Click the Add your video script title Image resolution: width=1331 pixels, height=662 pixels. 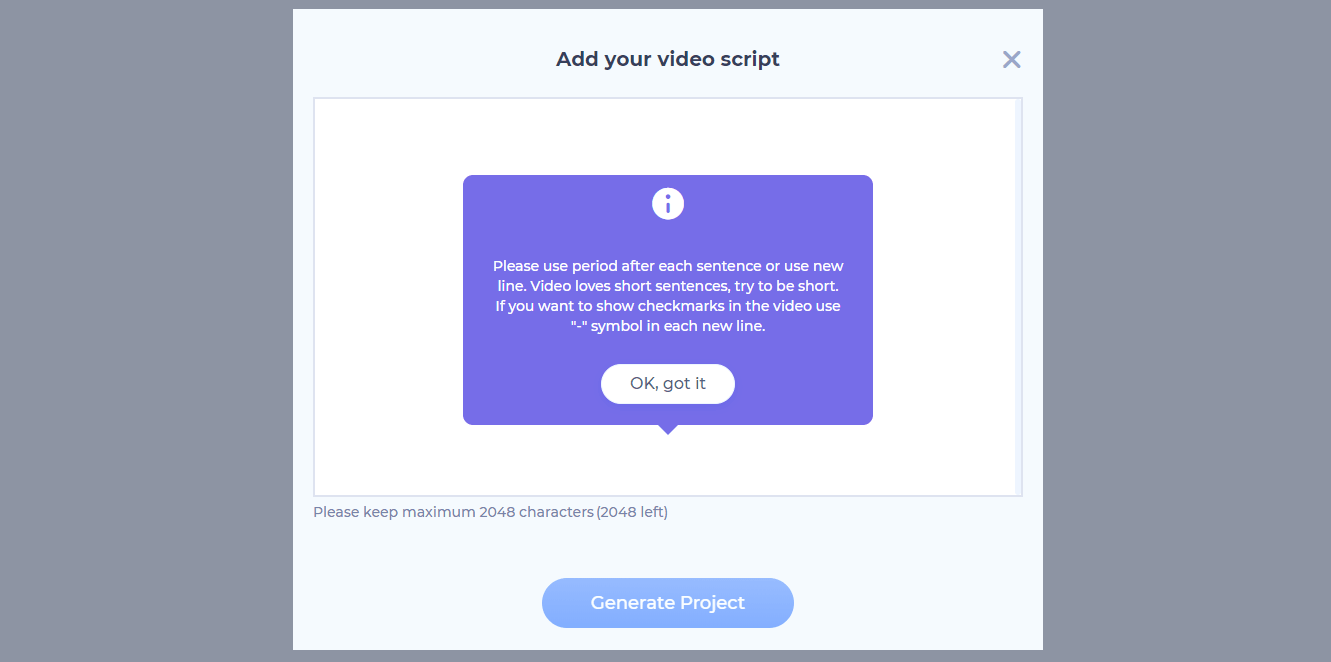click(x=667, y=59)
